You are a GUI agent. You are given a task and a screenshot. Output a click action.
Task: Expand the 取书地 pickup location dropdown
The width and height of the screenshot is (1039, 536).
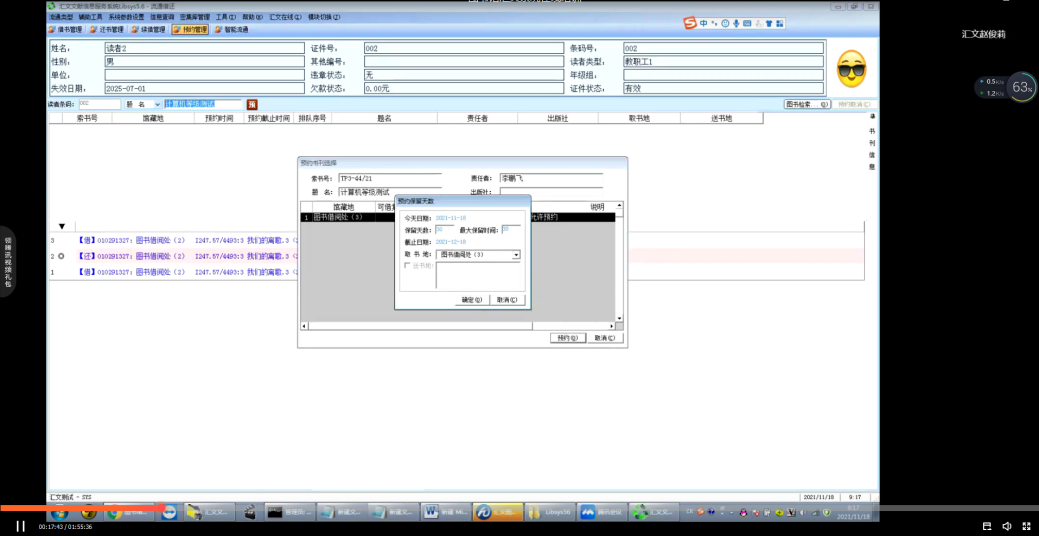(x=516, y=254)
